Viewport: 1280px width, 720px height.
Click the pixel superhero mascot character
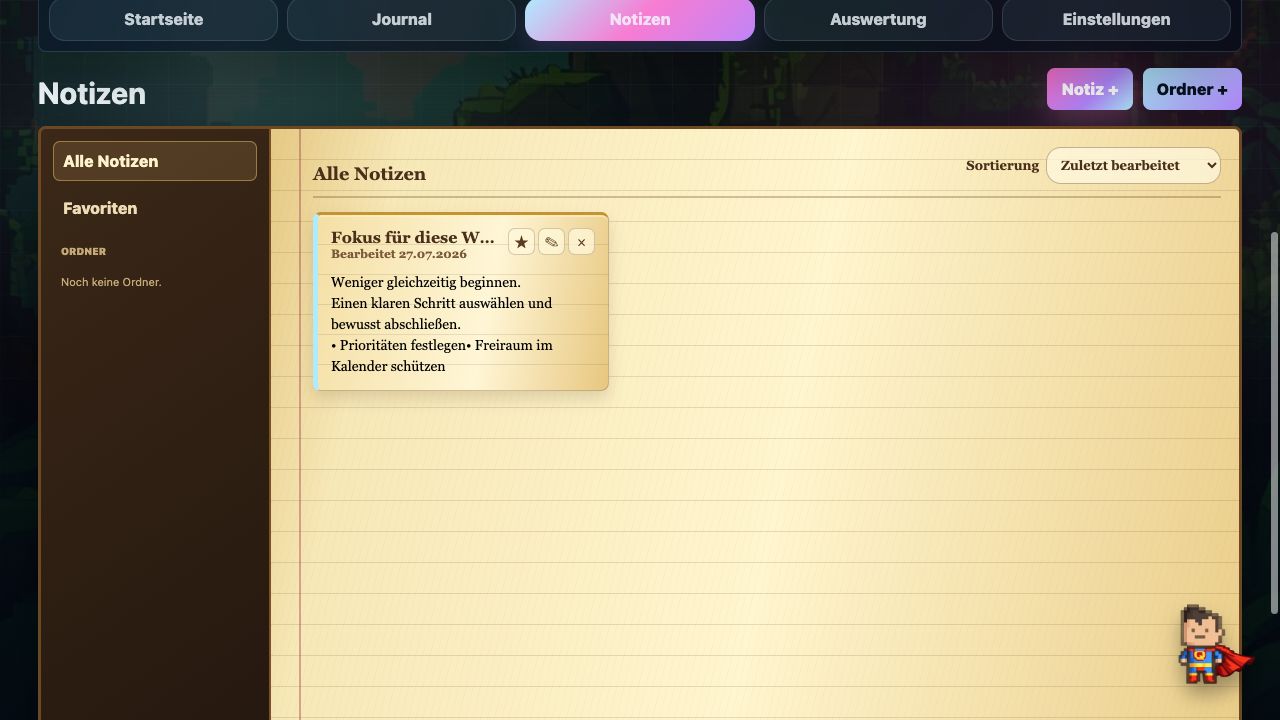(x=1213, y=645)
